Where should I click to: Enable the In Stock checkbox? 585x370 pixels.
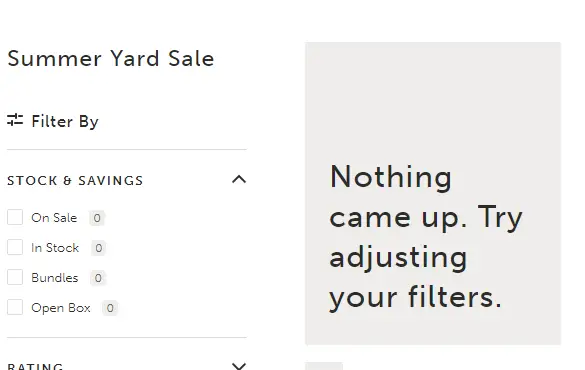point(15,247)
